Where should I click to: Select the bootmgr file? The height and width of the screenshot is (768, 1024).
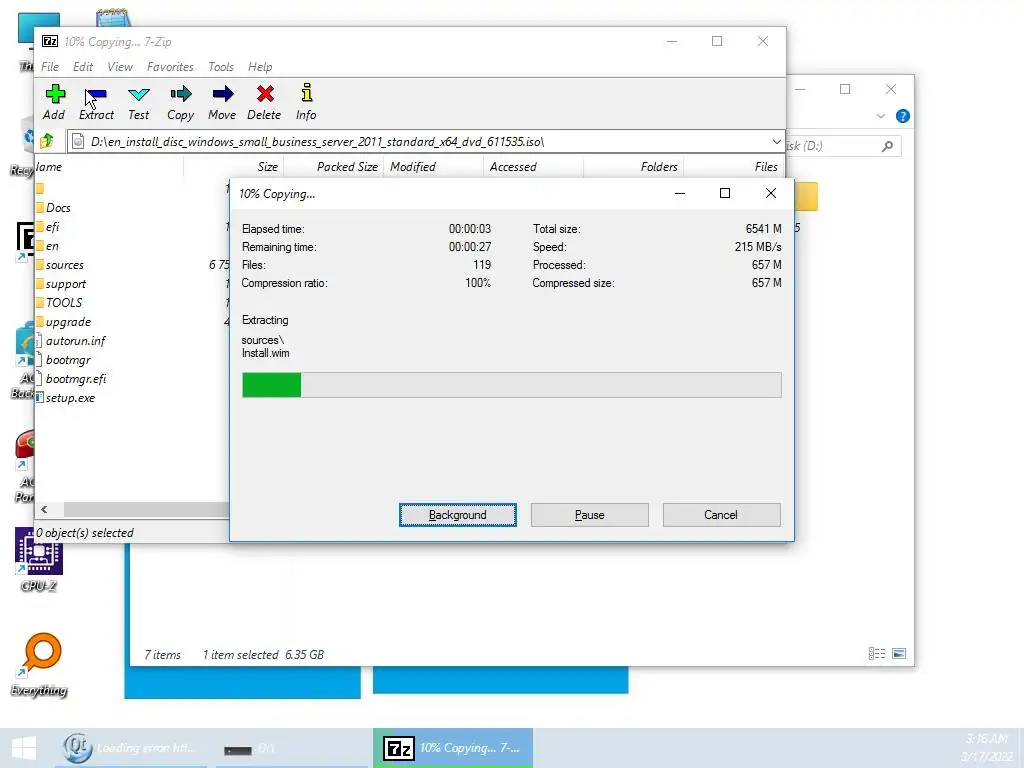pyautogui.click(x=69, y=360)
